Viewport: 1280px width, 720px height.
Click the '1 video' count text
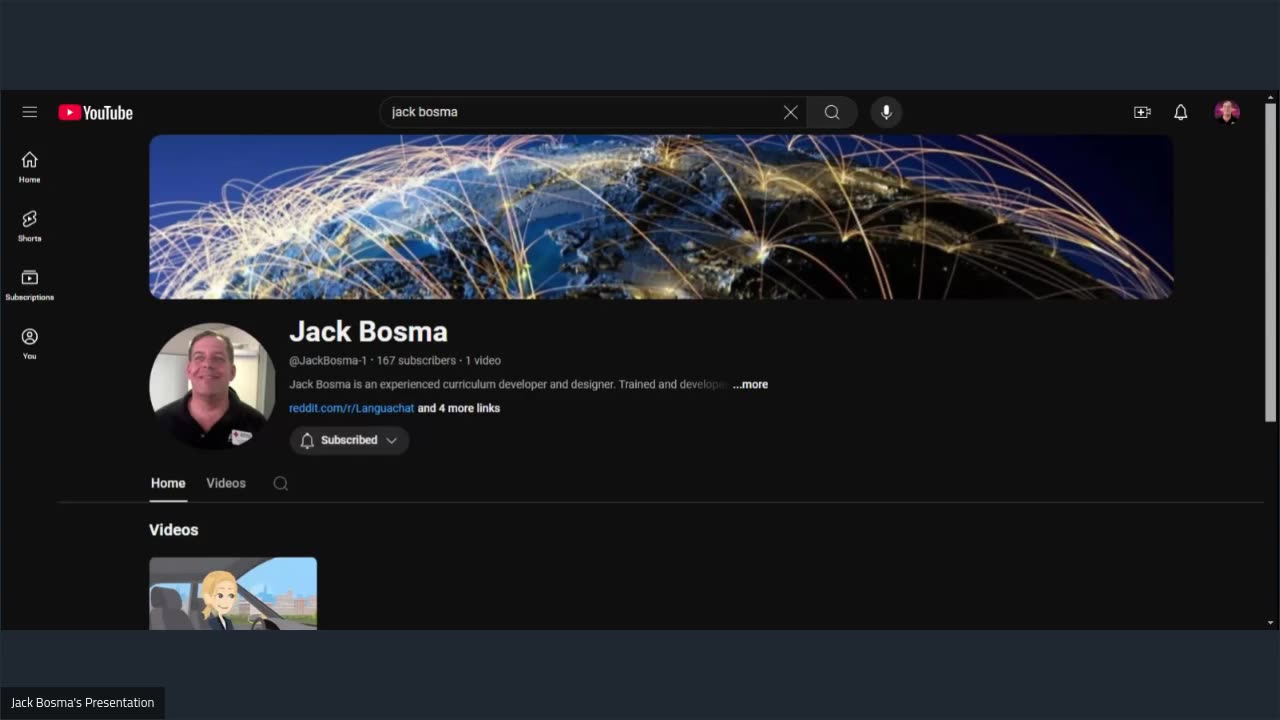click(483, 360)
